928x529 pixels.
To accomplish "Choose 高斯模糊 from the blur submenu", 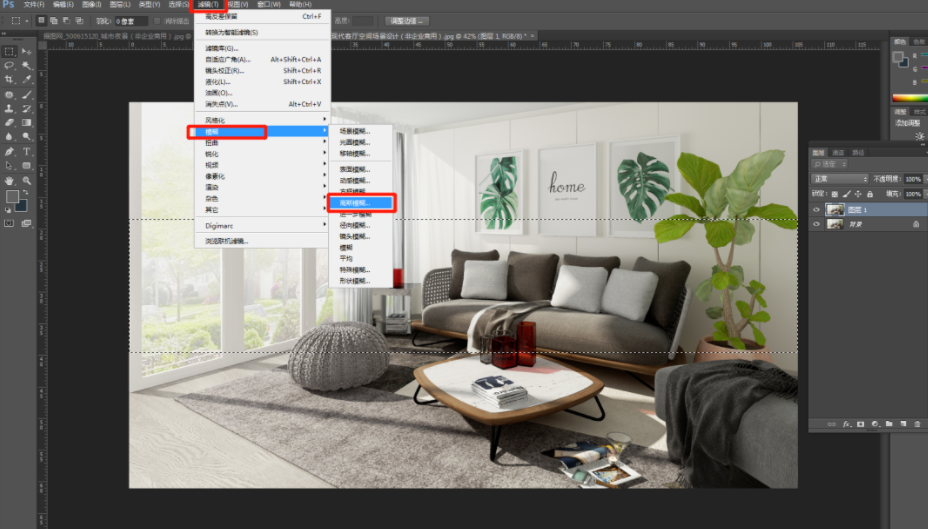I will click(x=361, y=203).
